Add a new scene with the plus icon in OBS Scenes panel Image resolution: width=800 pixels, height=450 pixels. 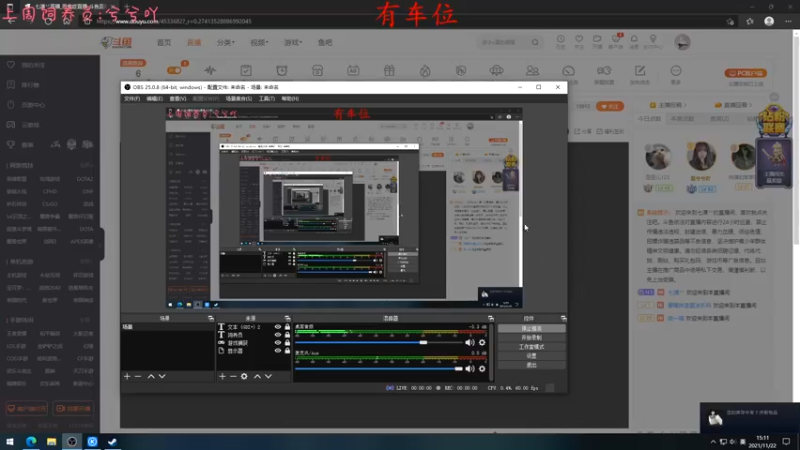(x=127, y=377)
